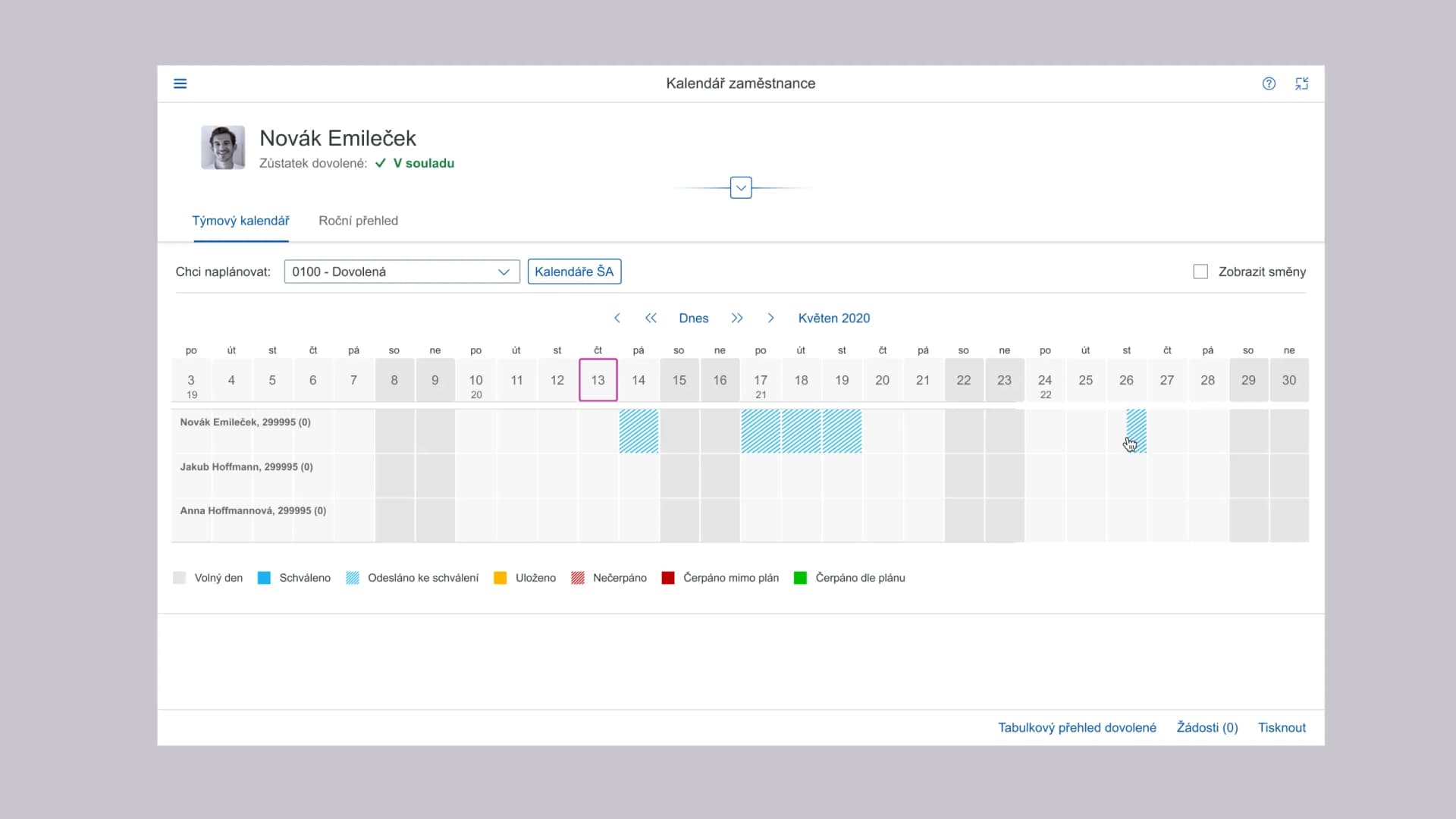Select the Týmový kalendář tab
The height and width of the screenshot is (819, 1456).
point(240,221)
